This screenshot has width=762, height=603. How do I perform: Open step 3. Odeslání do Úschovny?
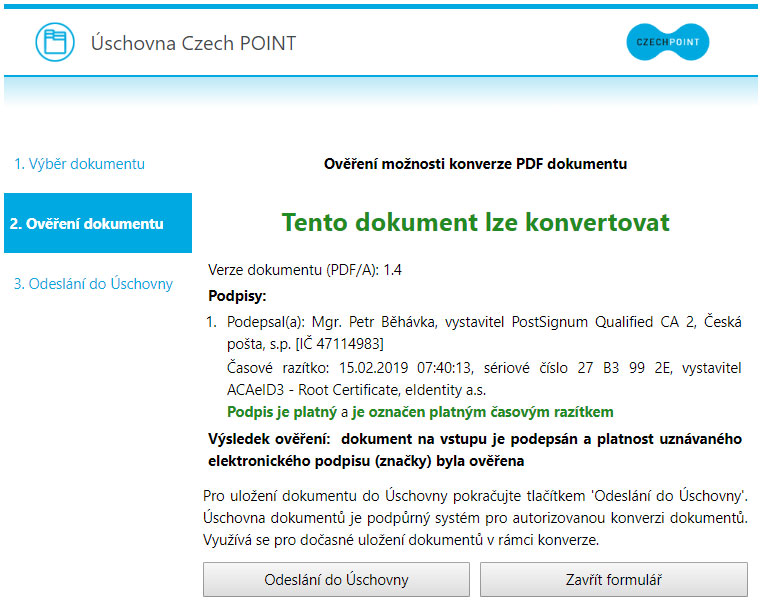[93, 283]
